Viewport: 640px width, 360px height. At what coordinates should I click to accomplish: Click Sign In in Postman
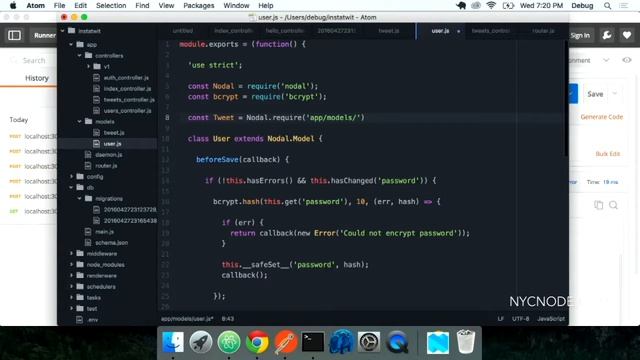580,36
